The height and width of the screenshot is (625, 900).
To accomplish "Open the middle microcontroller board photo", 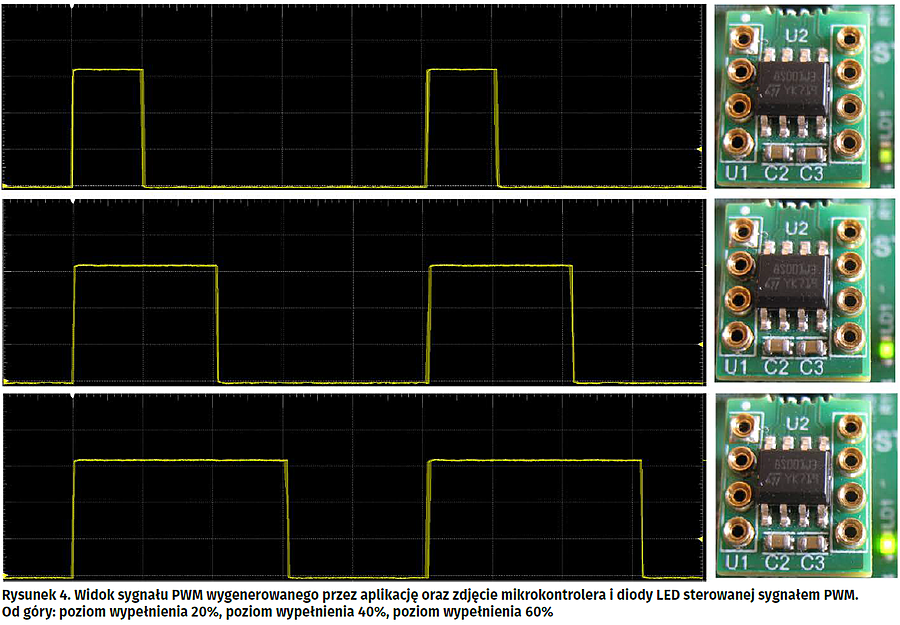I will click(804, 290).
